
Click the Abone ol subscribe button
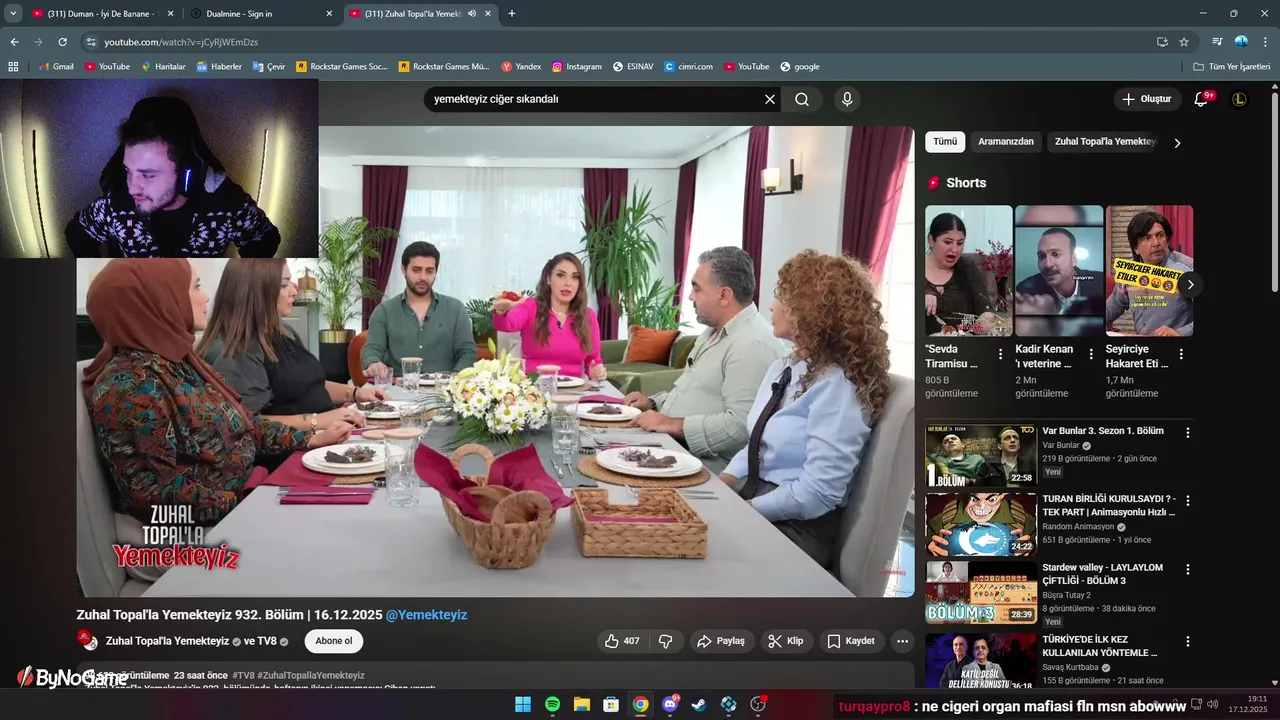(334, 641)
